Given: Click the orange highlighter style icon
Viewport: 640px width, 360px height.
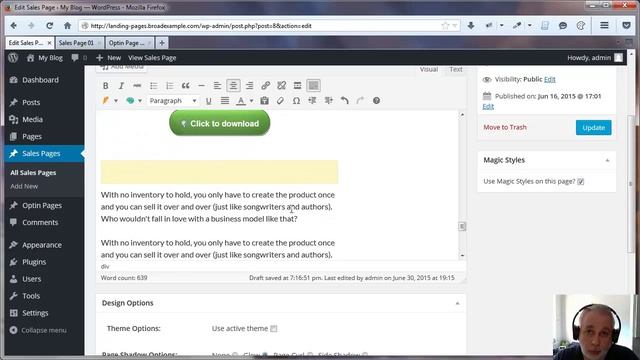Looking at the screenshot, I should point(106,100).
